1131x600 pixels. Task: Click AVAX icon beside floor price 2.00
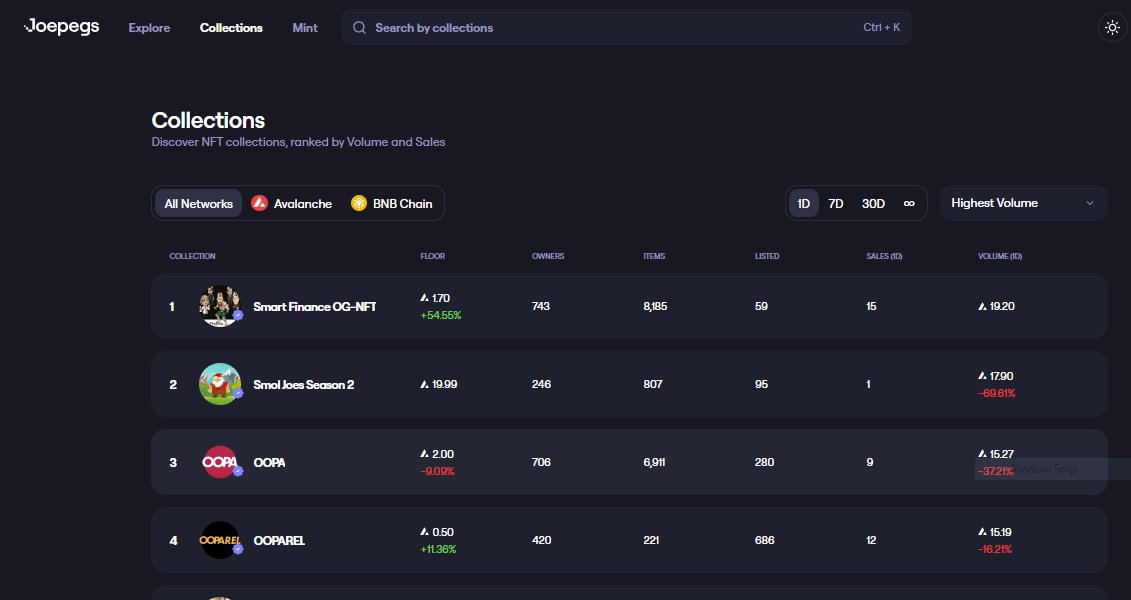(424, 454)
